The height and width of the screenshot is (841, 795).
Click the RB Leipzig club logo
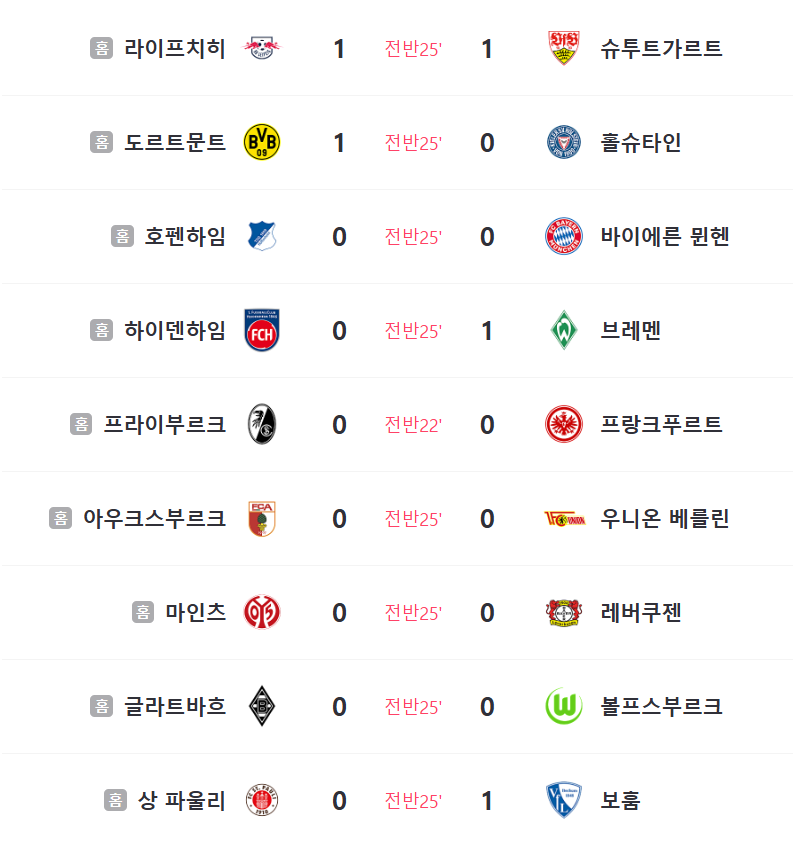[262, 48]
